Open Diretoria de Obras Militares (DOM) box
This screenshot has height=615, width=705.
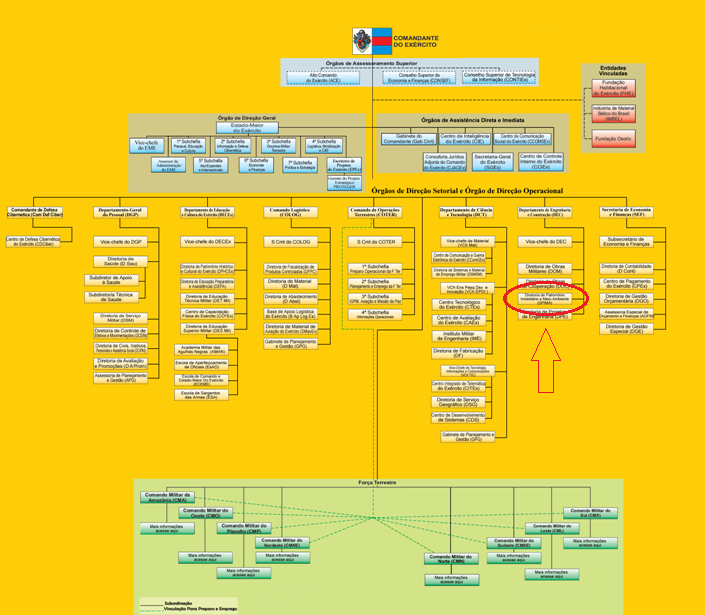coord(545,269)
